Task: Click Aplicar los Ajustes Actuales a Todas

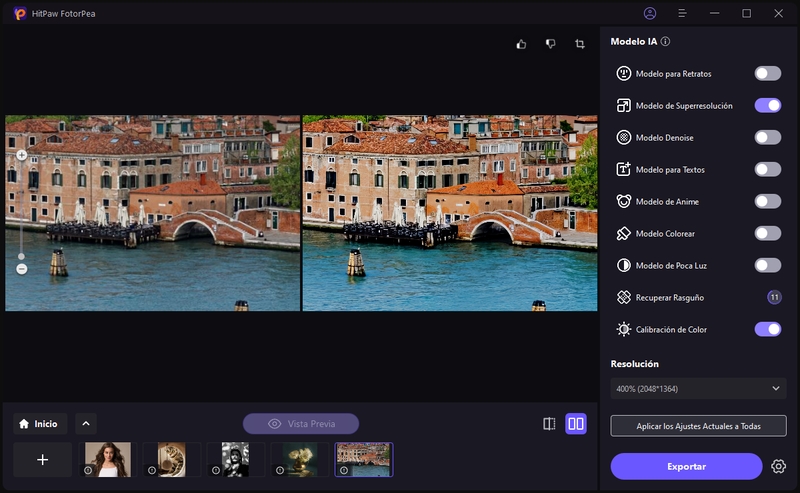Action: tap(698, 426)
